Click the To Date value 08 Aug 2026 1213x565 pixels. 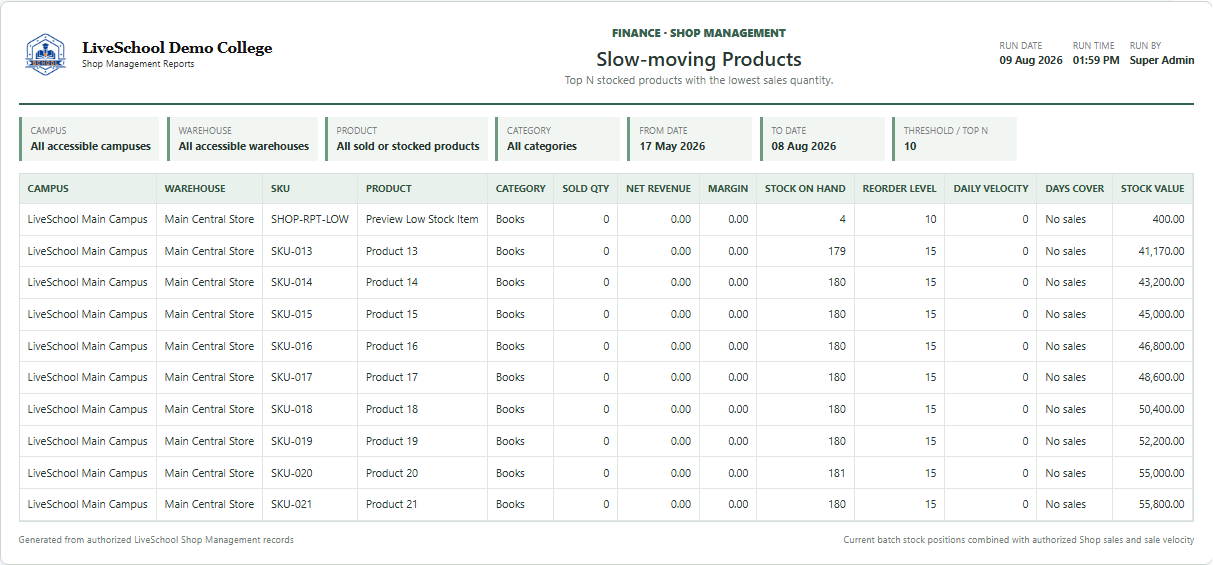804,146
